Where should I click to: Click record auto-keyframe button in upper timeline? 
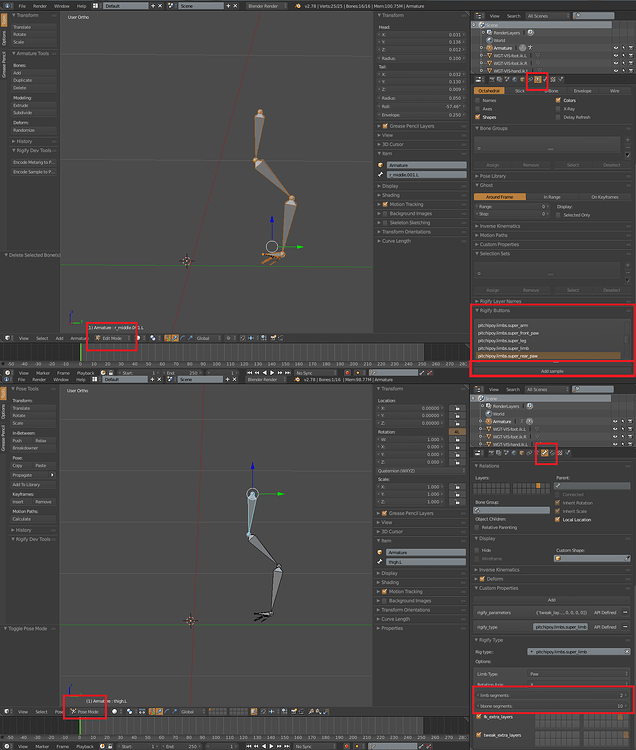point(348,373)
